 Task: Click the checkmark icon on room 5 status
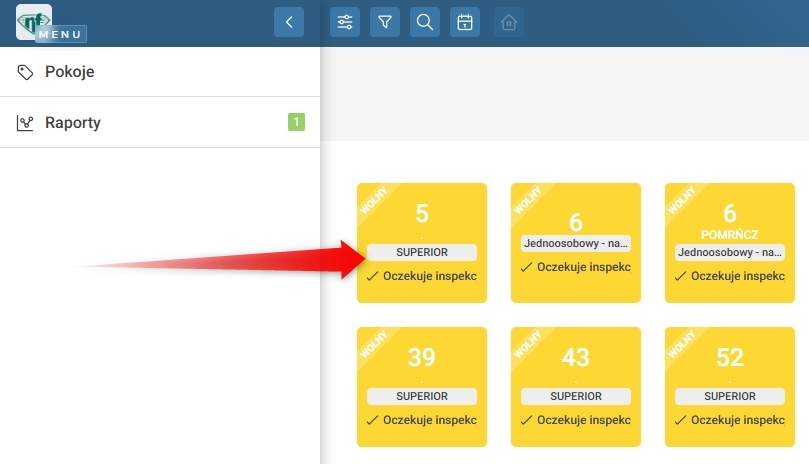click(373, 277)
